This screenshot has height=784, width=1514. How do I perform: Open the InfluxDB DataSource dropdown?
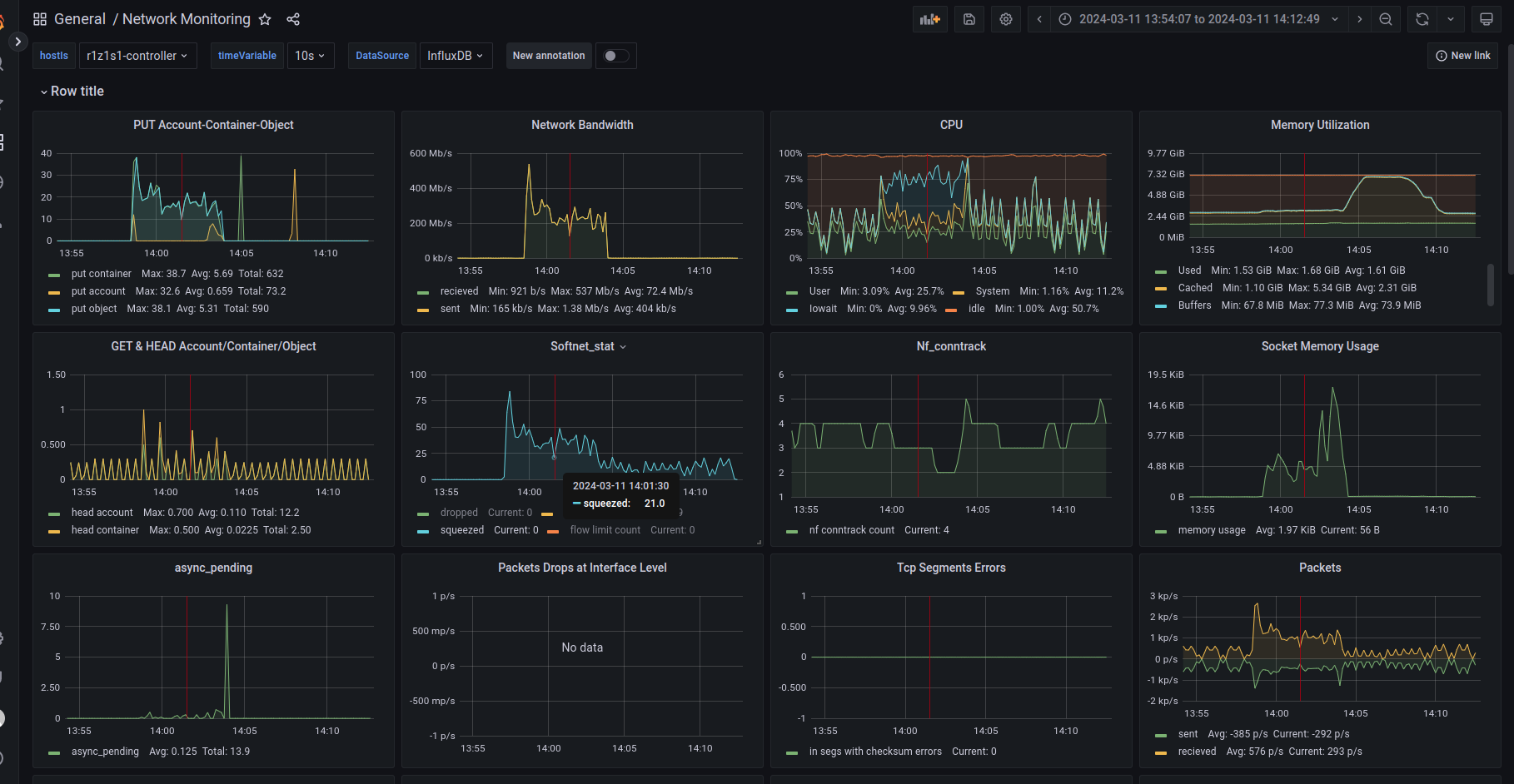tap(456, 56)
